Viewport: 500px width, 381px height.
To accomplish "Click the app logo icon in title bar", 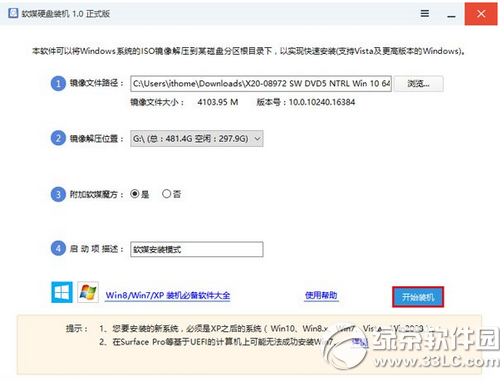I will [13, 13].
